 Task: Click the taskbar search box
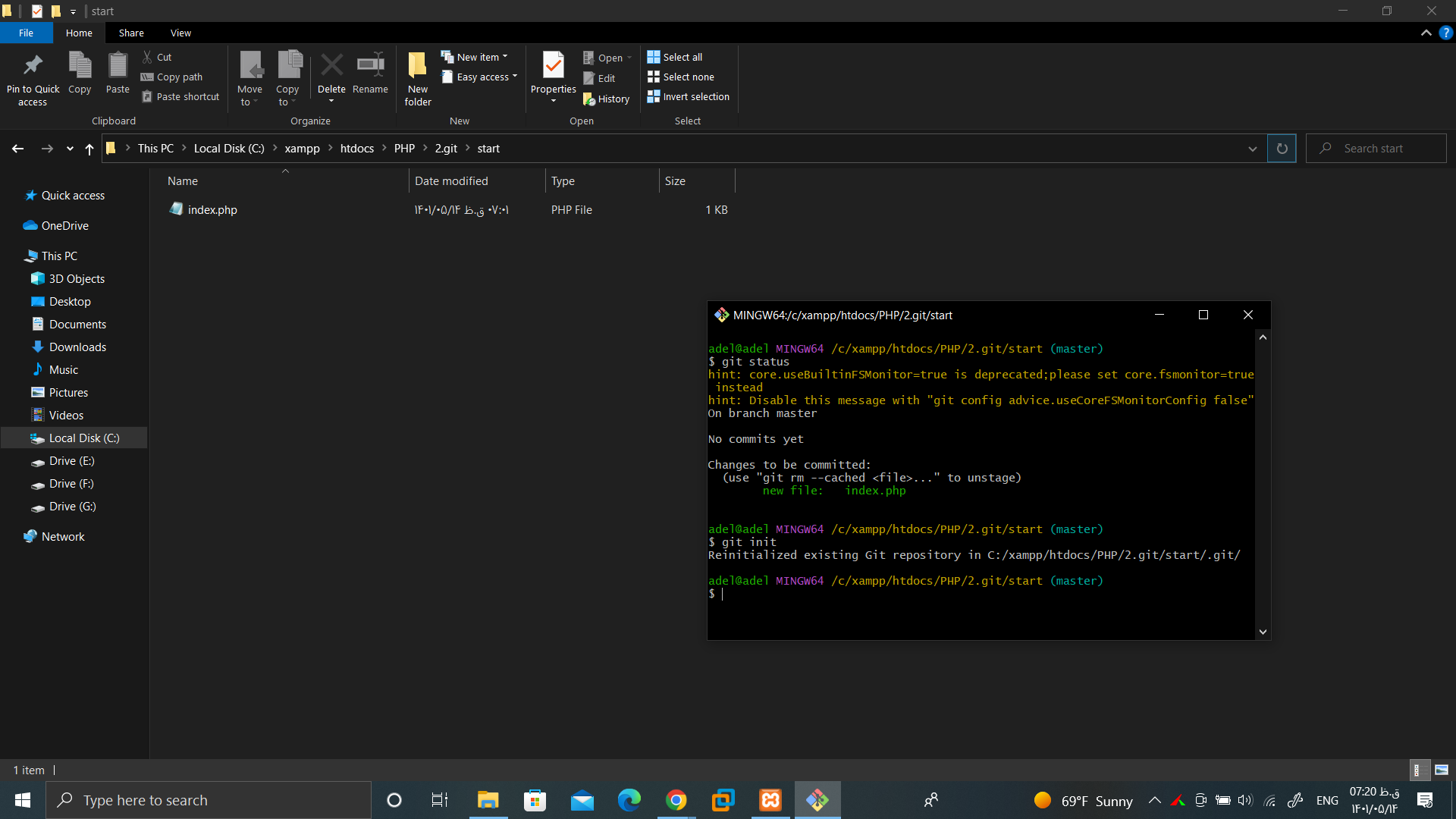[x=209, y=800]
